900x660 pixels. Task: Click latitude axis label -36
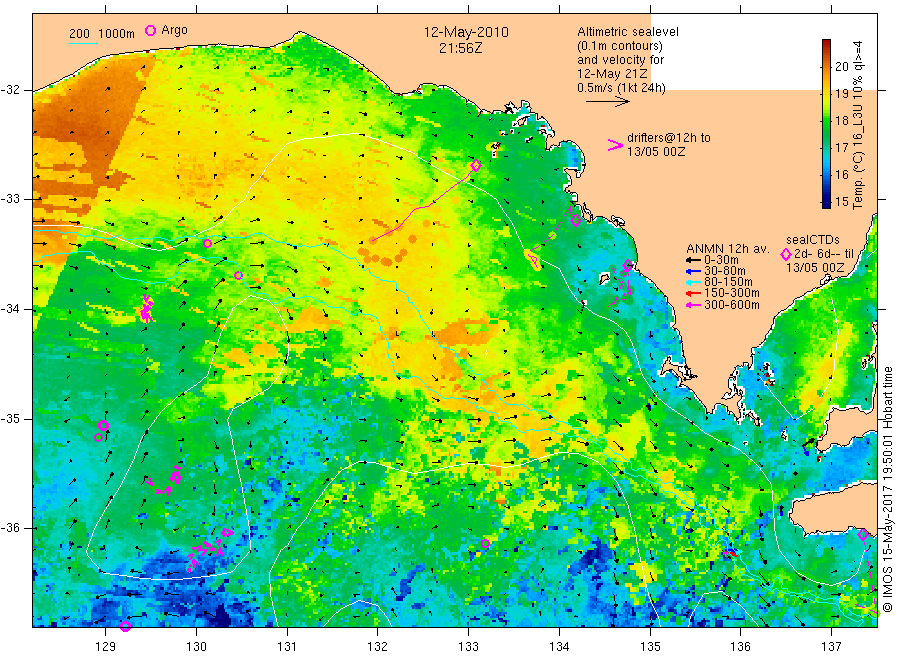click(x=10, y=528)
